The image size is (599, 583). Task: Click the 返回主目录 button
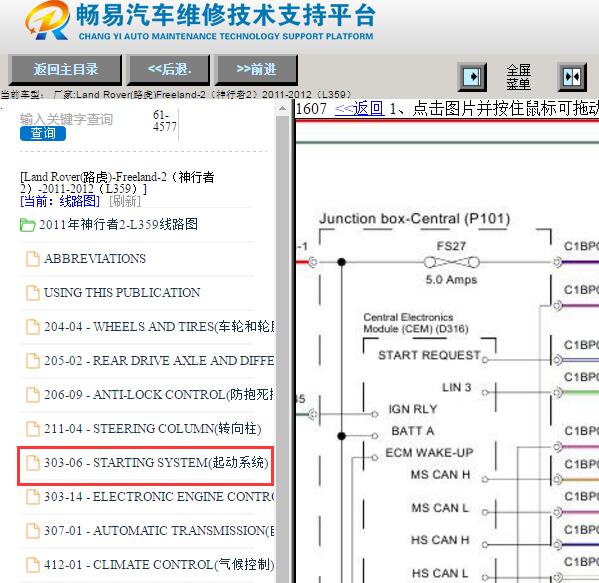(x=65, y=70)
